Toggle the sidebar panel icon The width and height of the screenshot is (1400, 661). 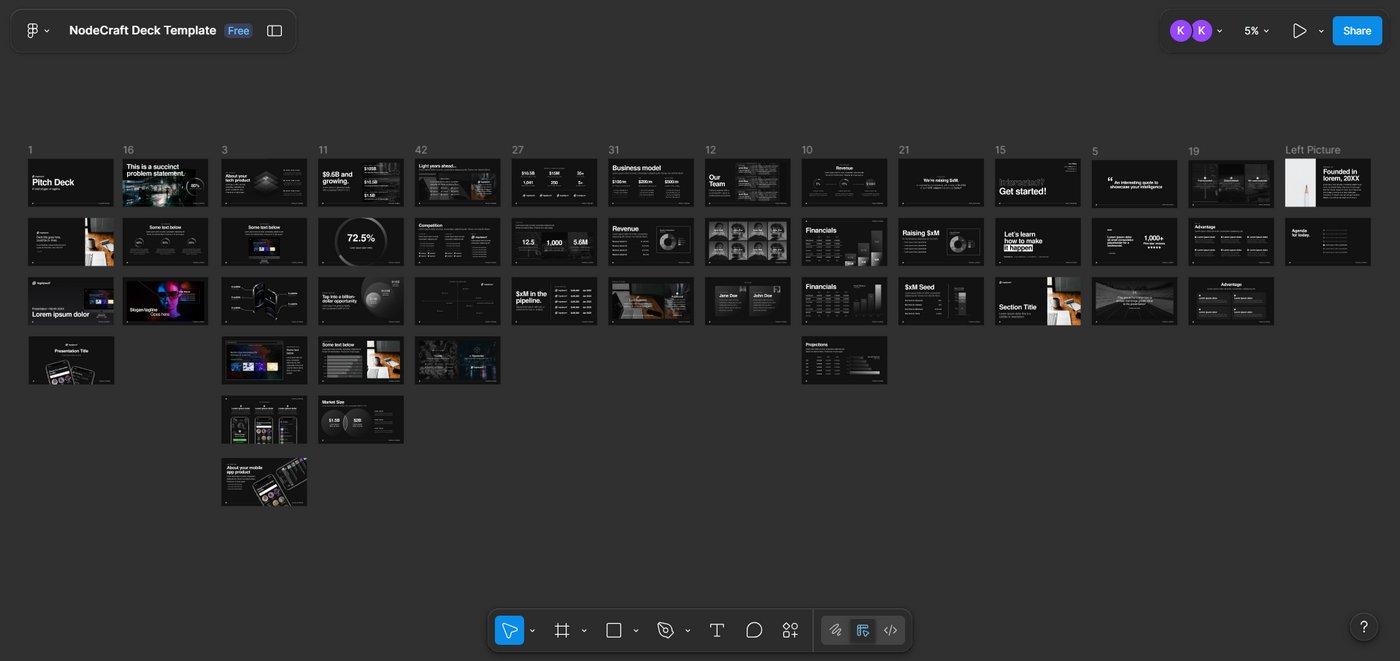tap(274, 31)
